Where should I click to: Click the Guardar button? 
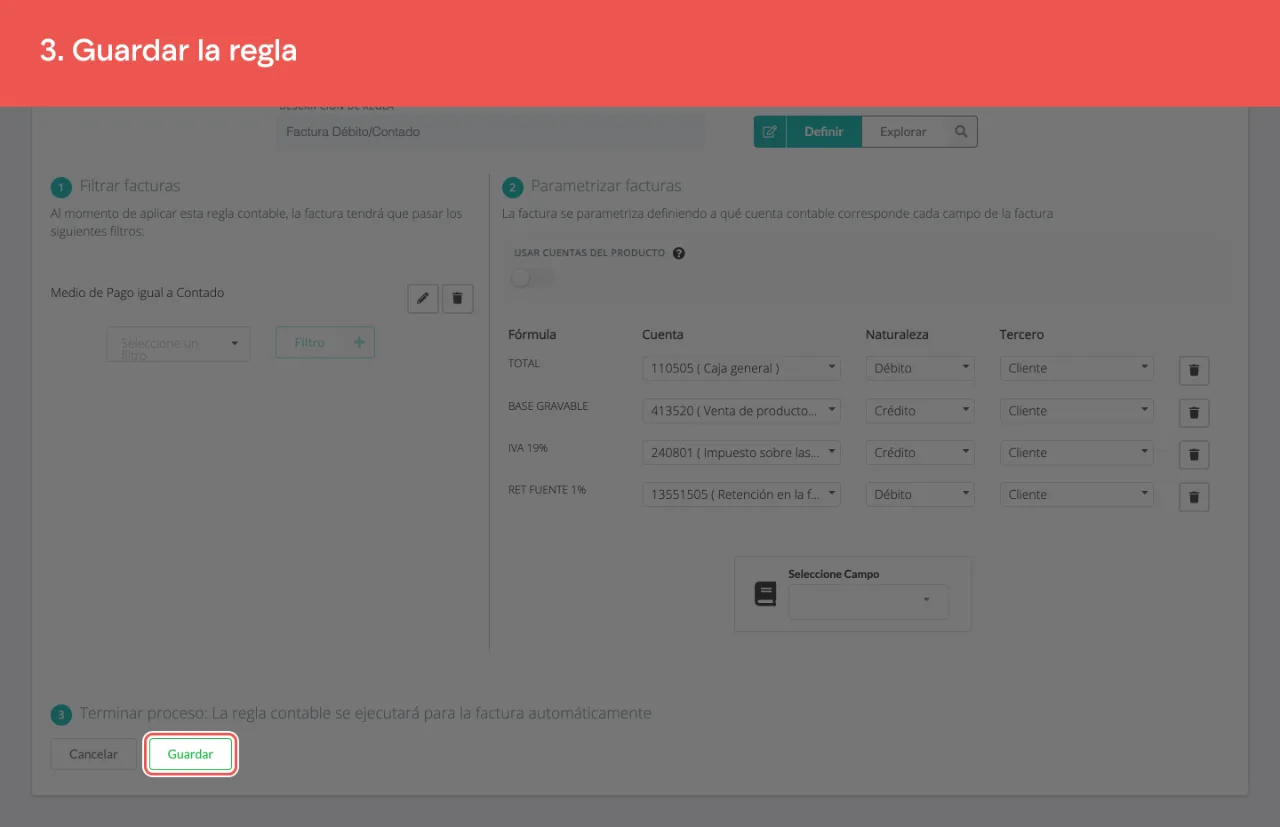tap(190, 754)
